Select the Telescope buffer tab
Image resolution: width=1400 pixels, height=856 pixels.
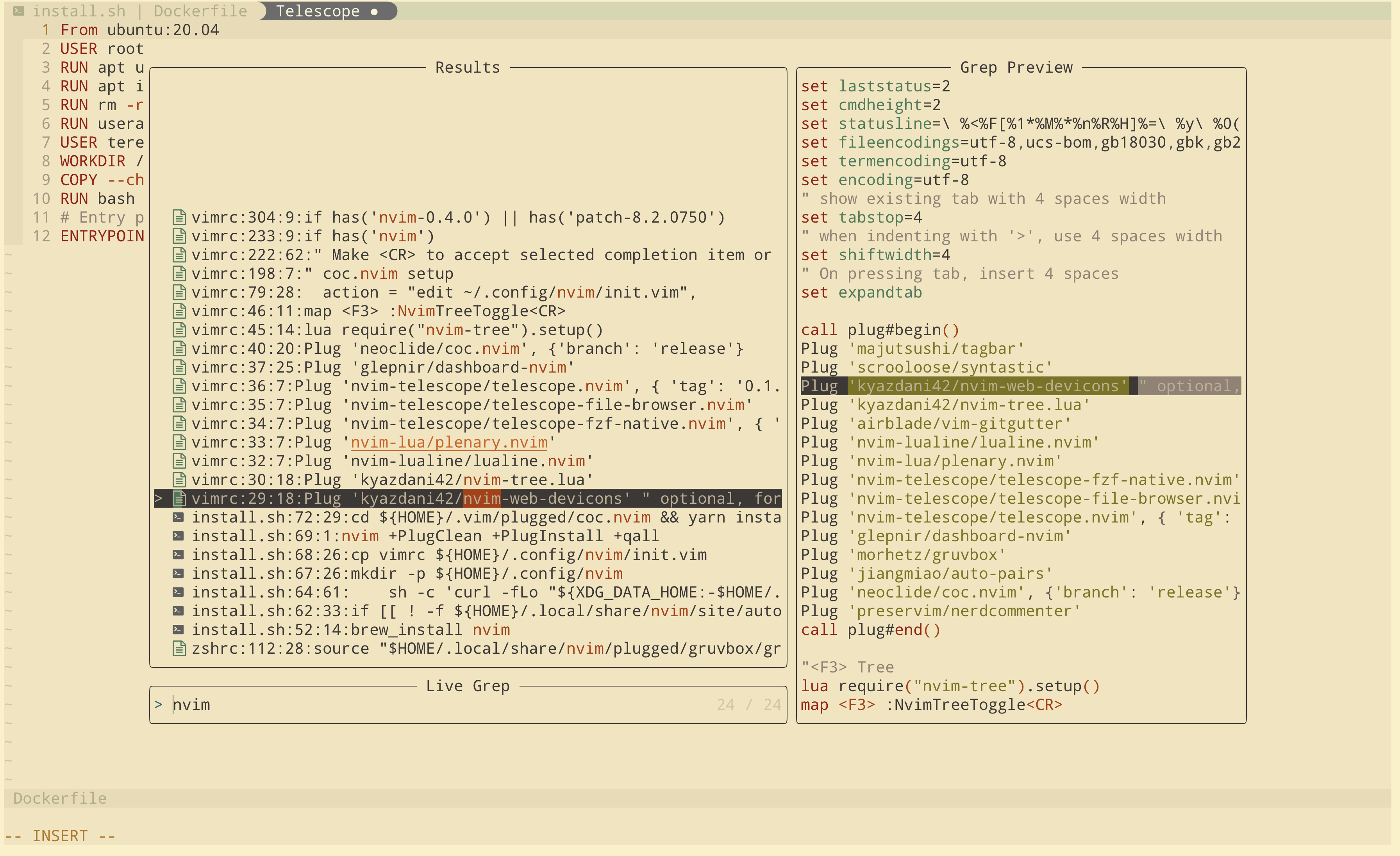point(327,11)
